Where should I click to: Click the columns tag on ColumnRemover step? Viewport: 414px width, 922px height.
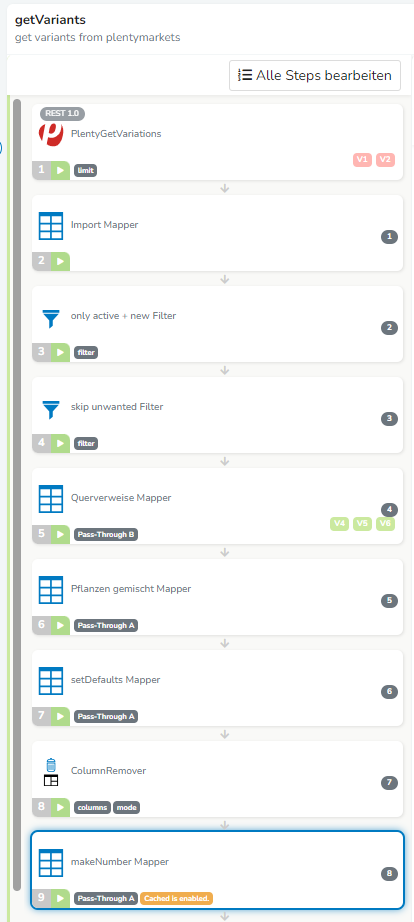92,807
